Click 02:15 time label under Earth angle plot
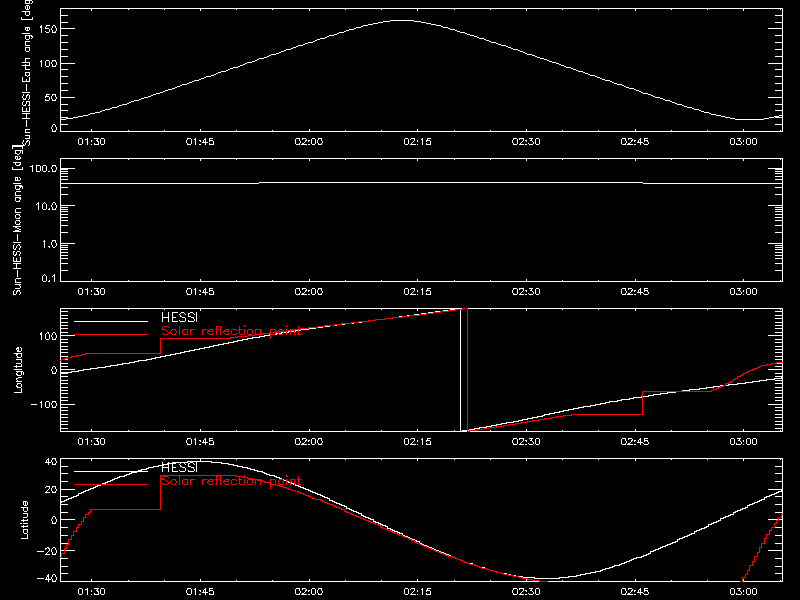 click(x=417, y=141)
